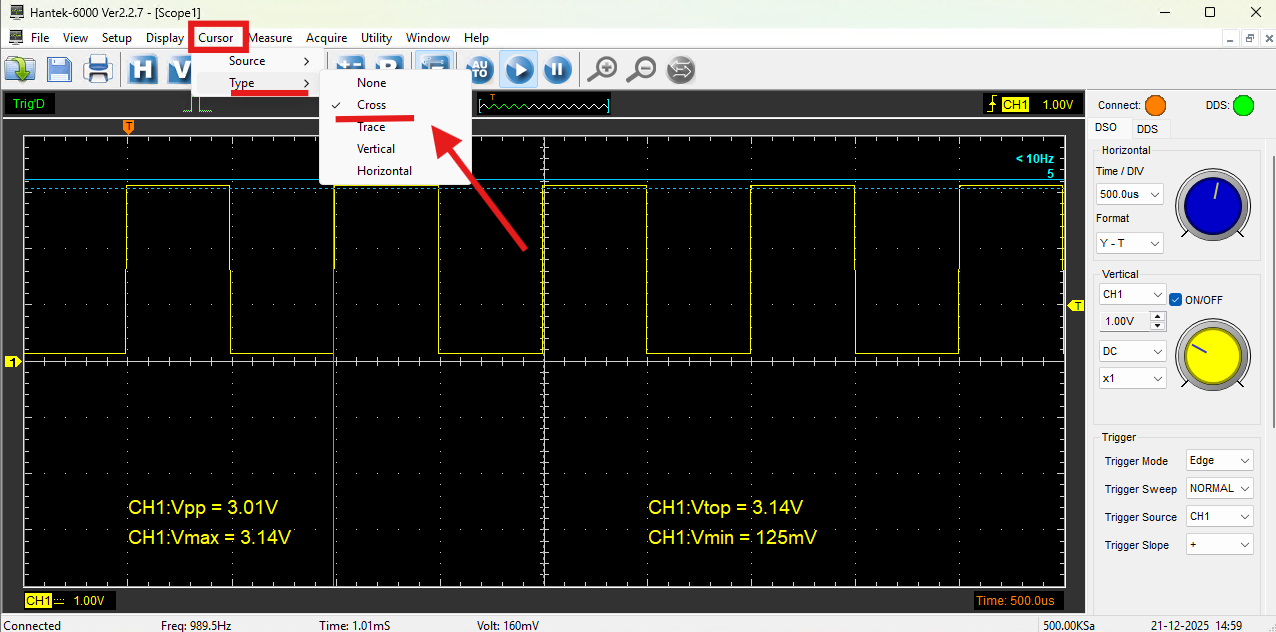Open the Display menu
1276x632 pixels.
click(165, 38)
